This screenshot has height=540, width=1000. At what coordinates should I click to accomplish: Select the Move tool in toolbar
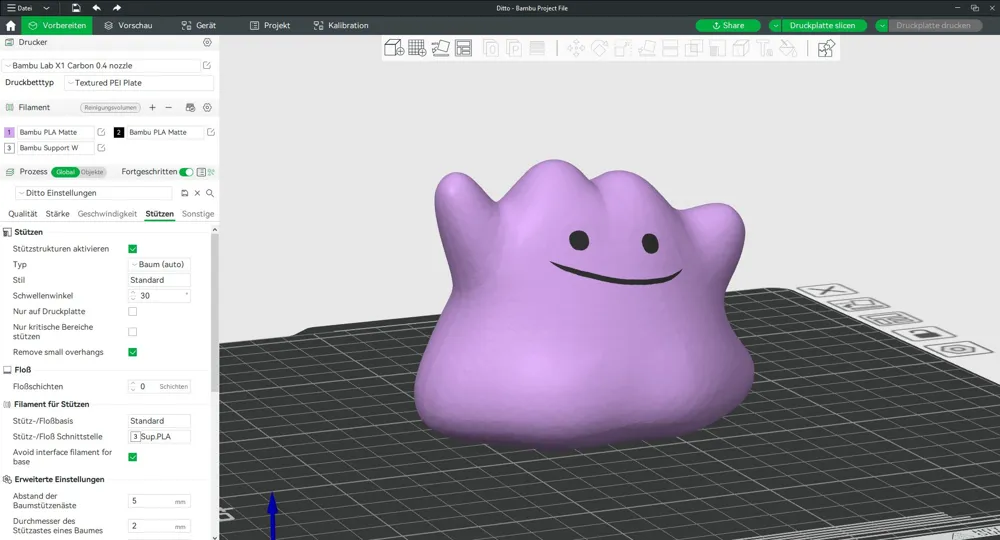[x=576, y=48]
